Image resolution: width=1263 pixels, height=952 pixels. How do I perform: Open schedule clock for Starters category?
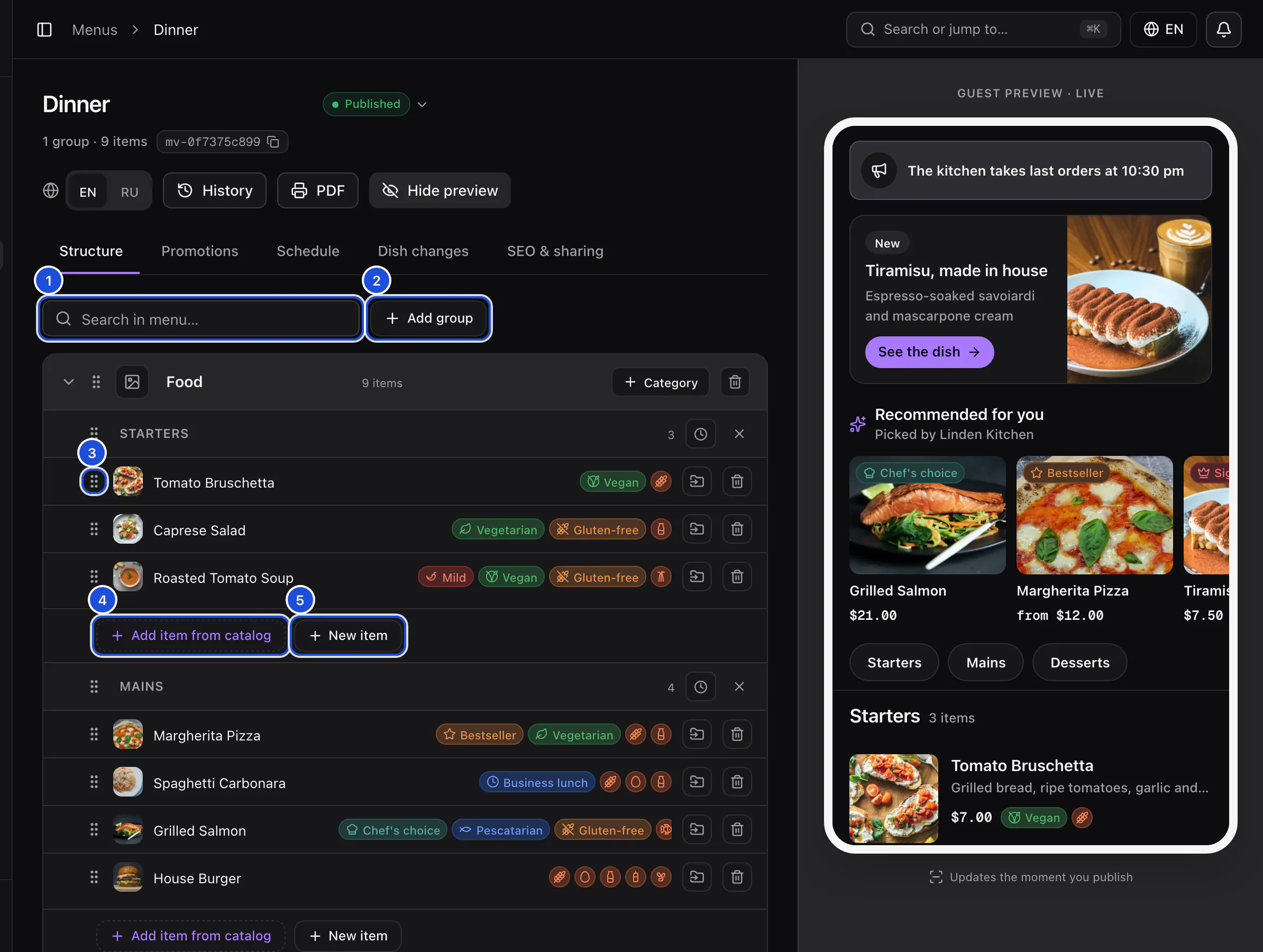[701, 434]
